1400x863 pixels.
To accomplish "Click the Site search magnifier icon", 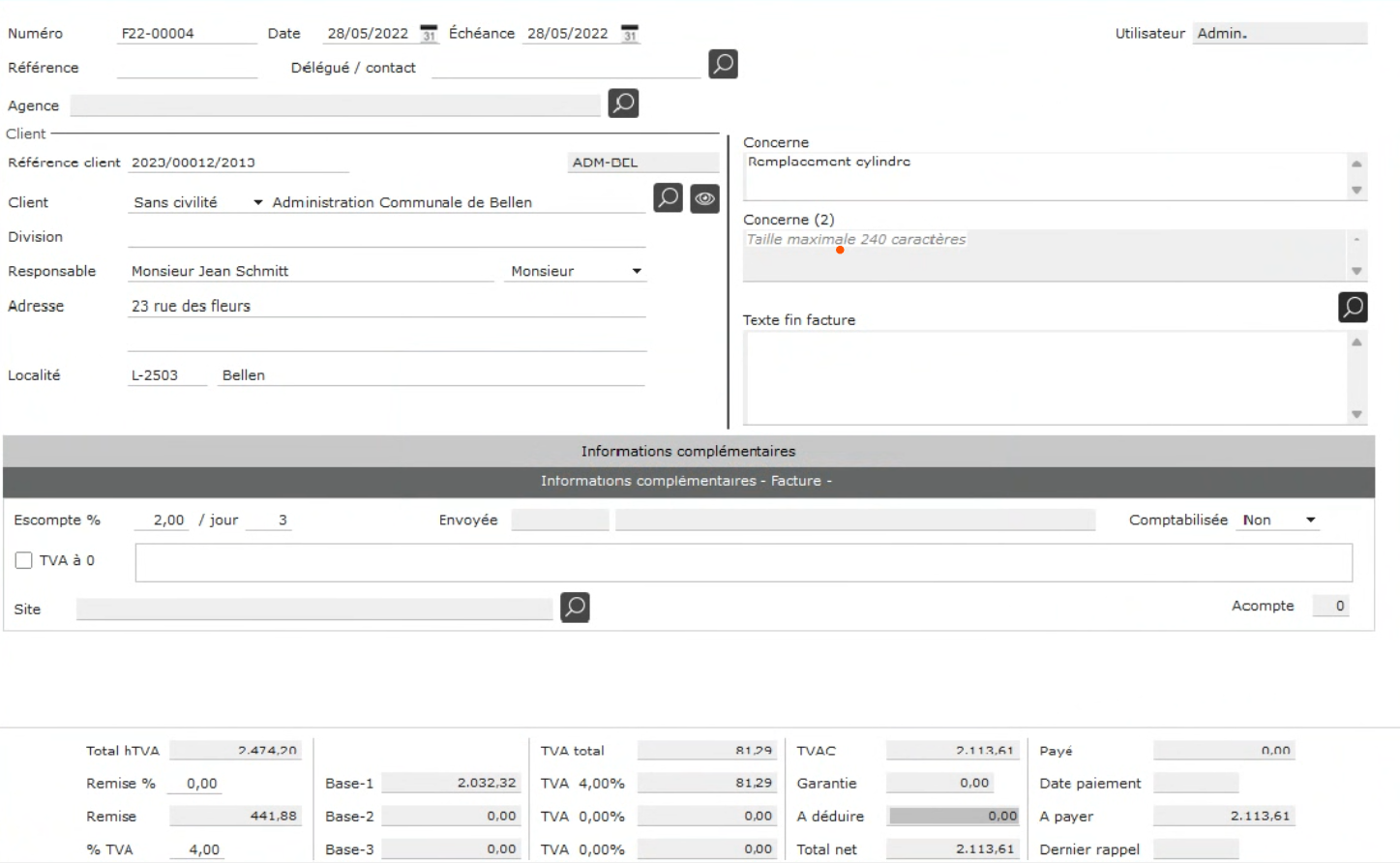I will 575,608.
